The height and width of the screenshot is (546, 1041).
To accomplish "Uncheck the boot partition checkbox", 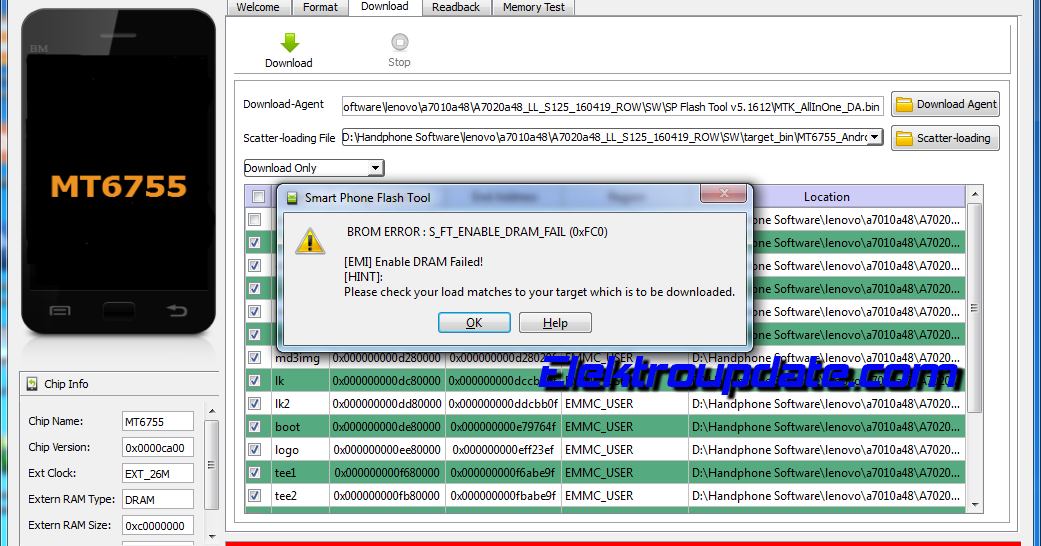I will (x=254, y=426).
